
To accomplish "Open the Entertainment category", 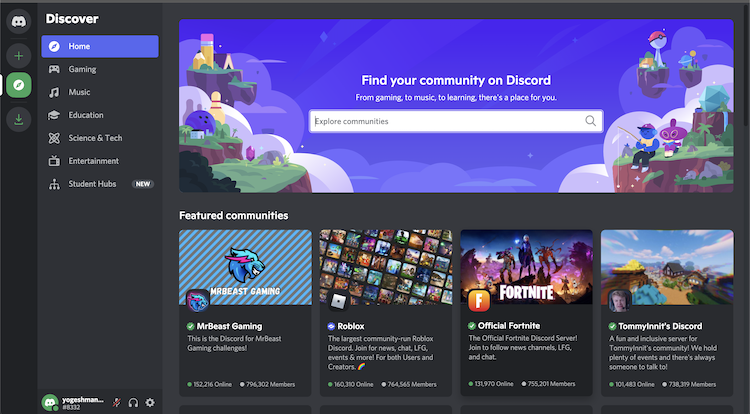I will tap(100, 161).
